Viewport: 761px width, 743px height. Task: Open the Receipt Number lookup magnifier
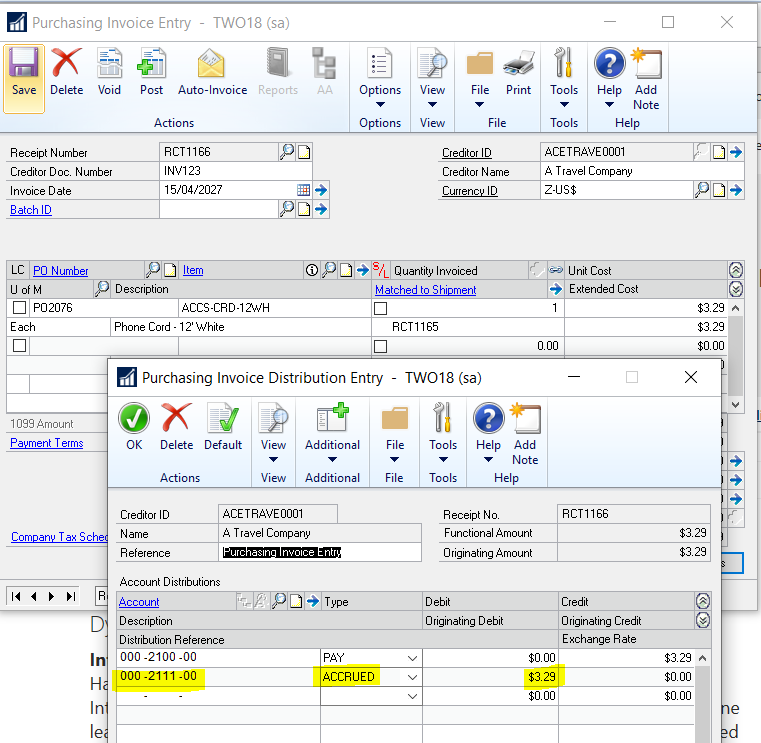point(287,152)
